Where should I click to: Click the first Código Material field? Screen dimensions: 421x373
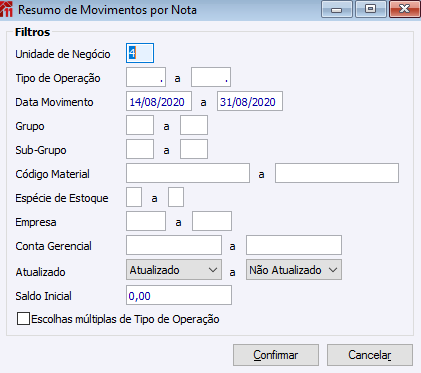click(x=188, y=173)
